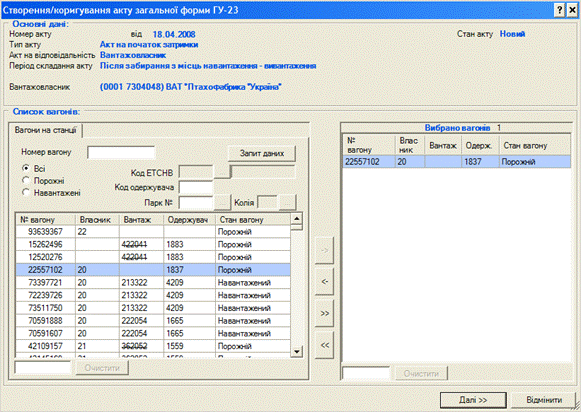The width and height of the screenshot is (581, 412).
Task: Click the wagon list scroll-down arrow
Action: (296, 351)
